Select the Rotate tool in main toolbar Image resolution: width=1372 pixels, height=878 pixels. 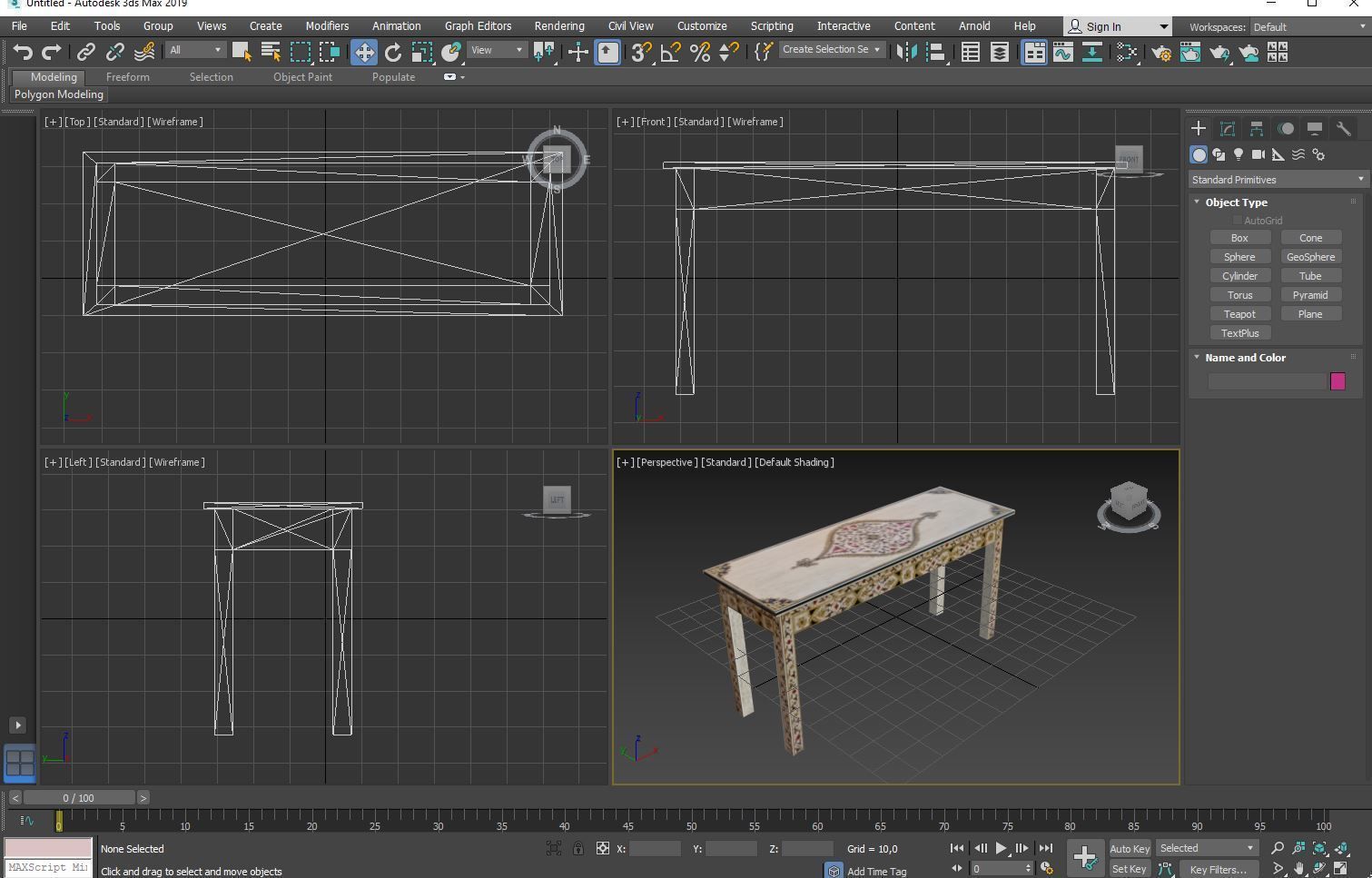coord(393,53)
